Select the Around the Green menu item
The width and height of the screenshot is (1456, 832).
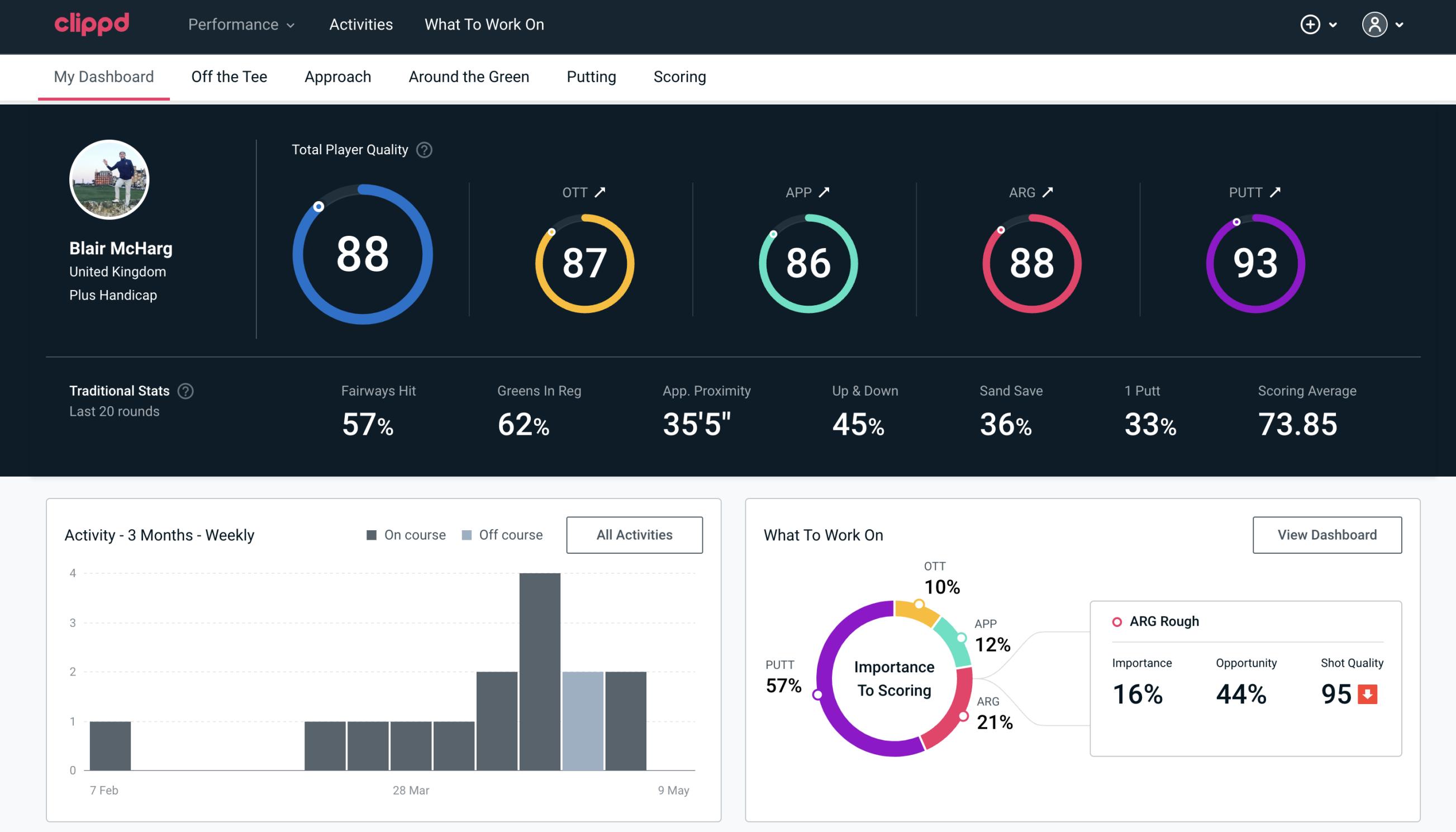point(468,76)
